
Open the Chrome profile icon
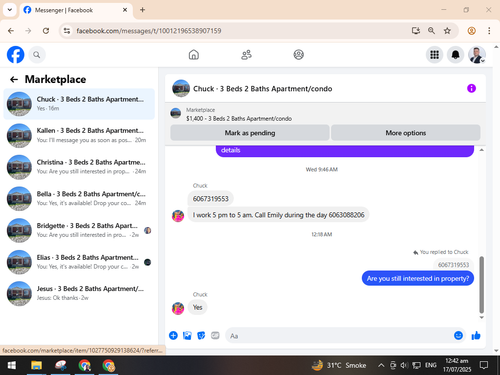471,31
